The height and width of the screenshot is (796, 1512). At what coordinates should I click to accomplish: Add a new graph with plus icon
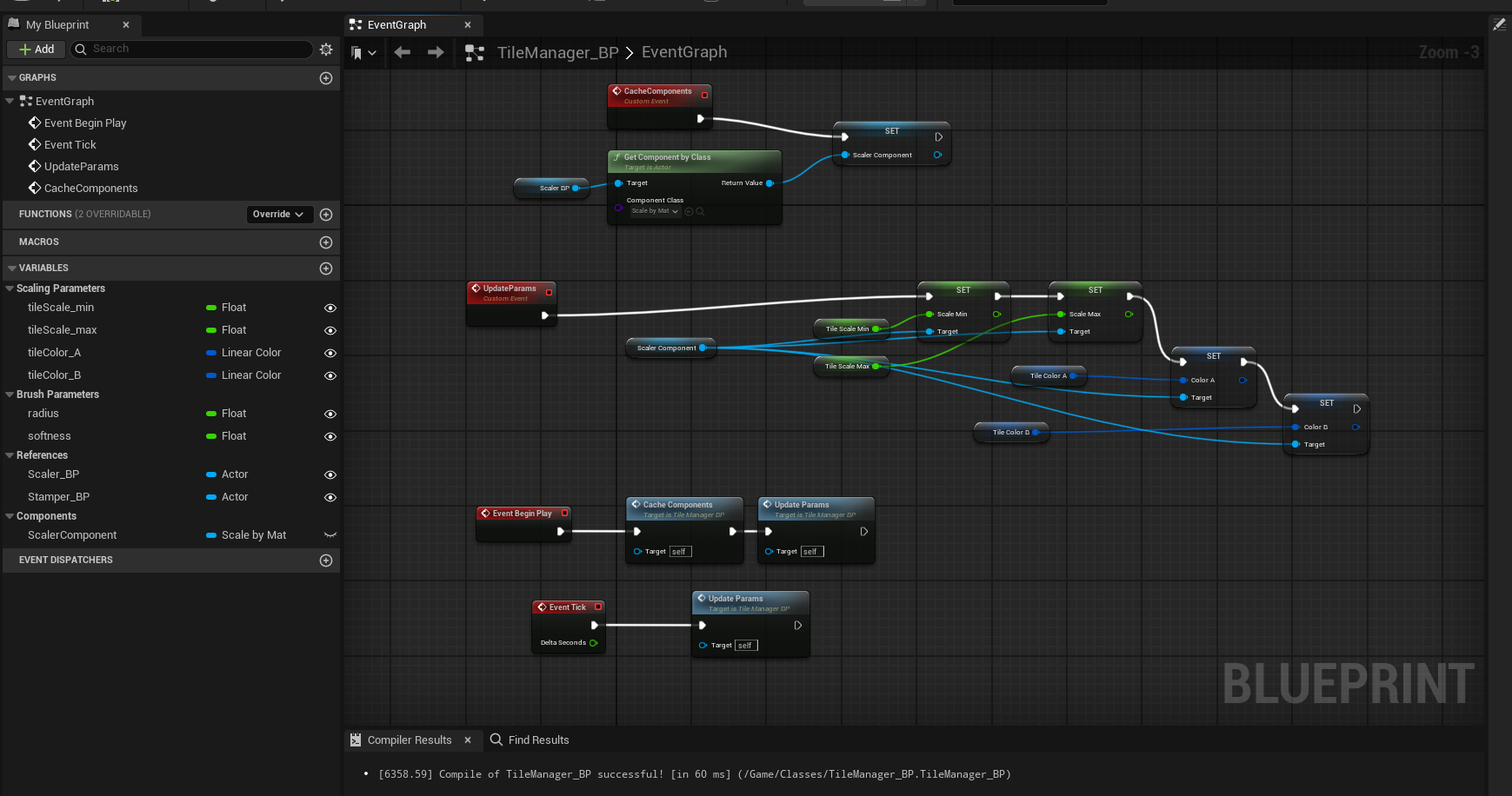point(326,78)
